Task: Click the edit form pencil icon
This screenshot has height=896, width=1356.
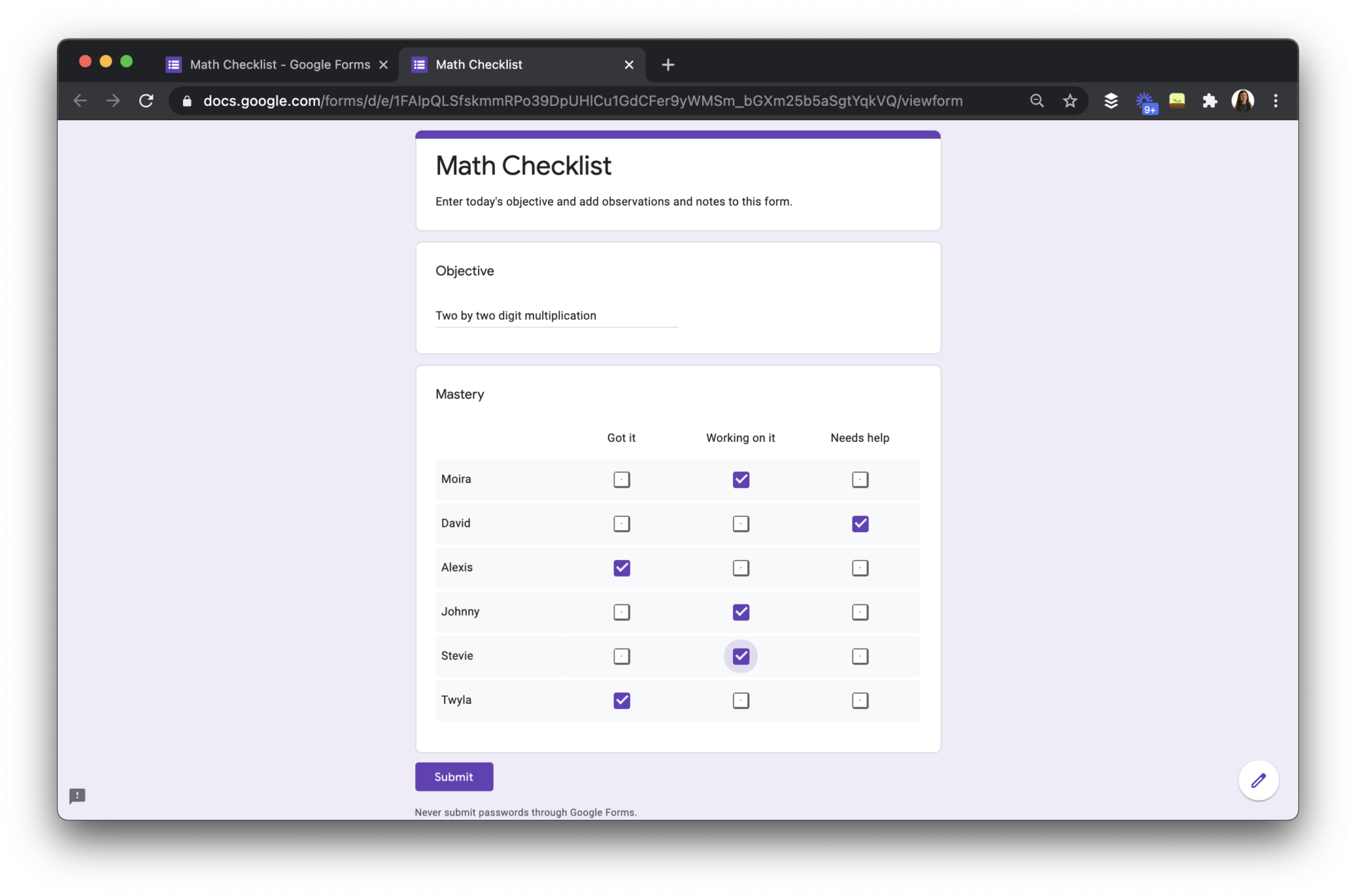Action: point(1258,780)
